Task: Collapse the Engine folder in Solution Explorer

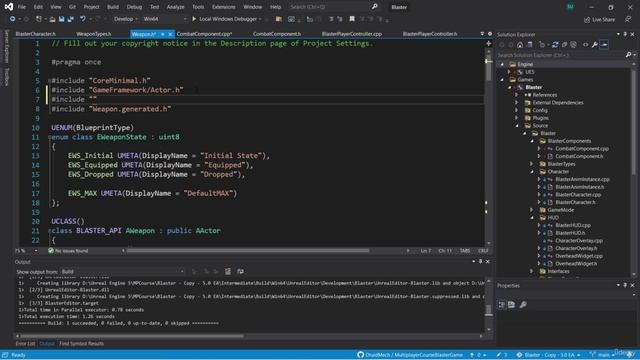Action: [502, 64]
